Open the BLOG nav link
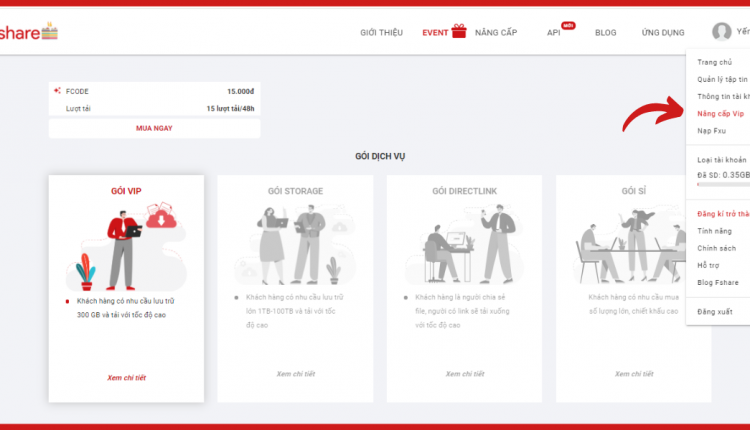750x430 pixels. point(605,33)
